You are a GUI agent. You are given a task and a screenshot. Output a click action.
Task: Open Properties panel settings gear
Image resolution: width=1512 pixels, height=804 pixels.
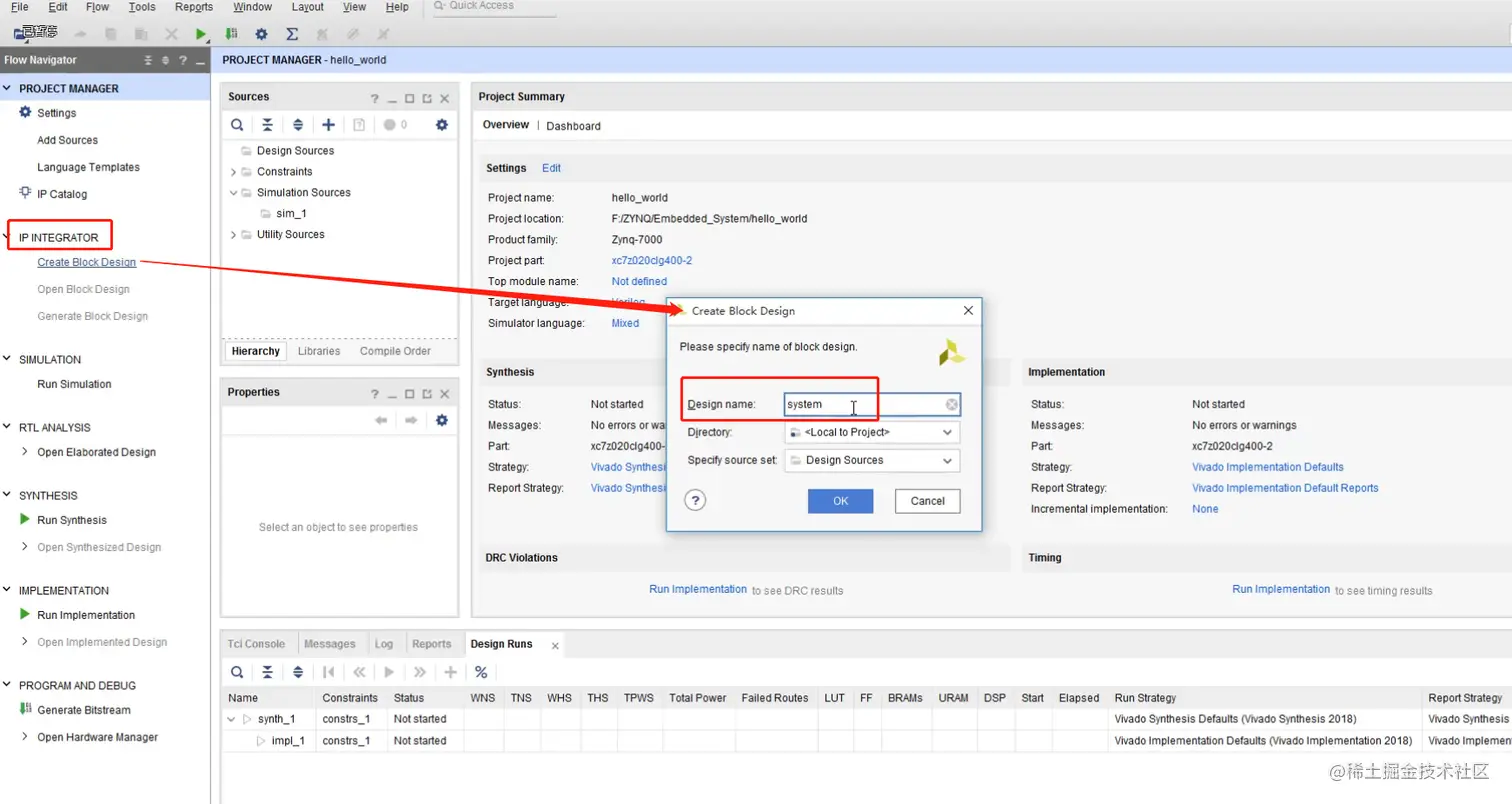click(x=441, y=420)
